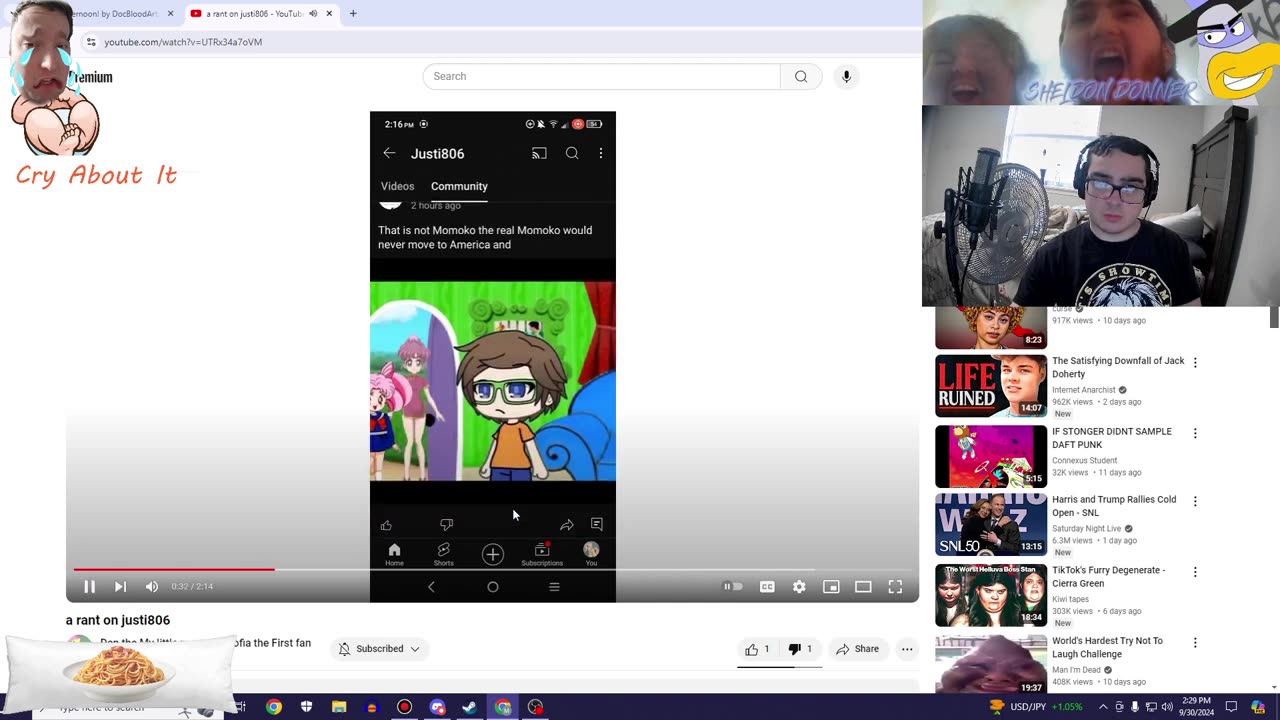Open Windows Security shield in taskbar
1280x720 pixels.
(306, 707)
